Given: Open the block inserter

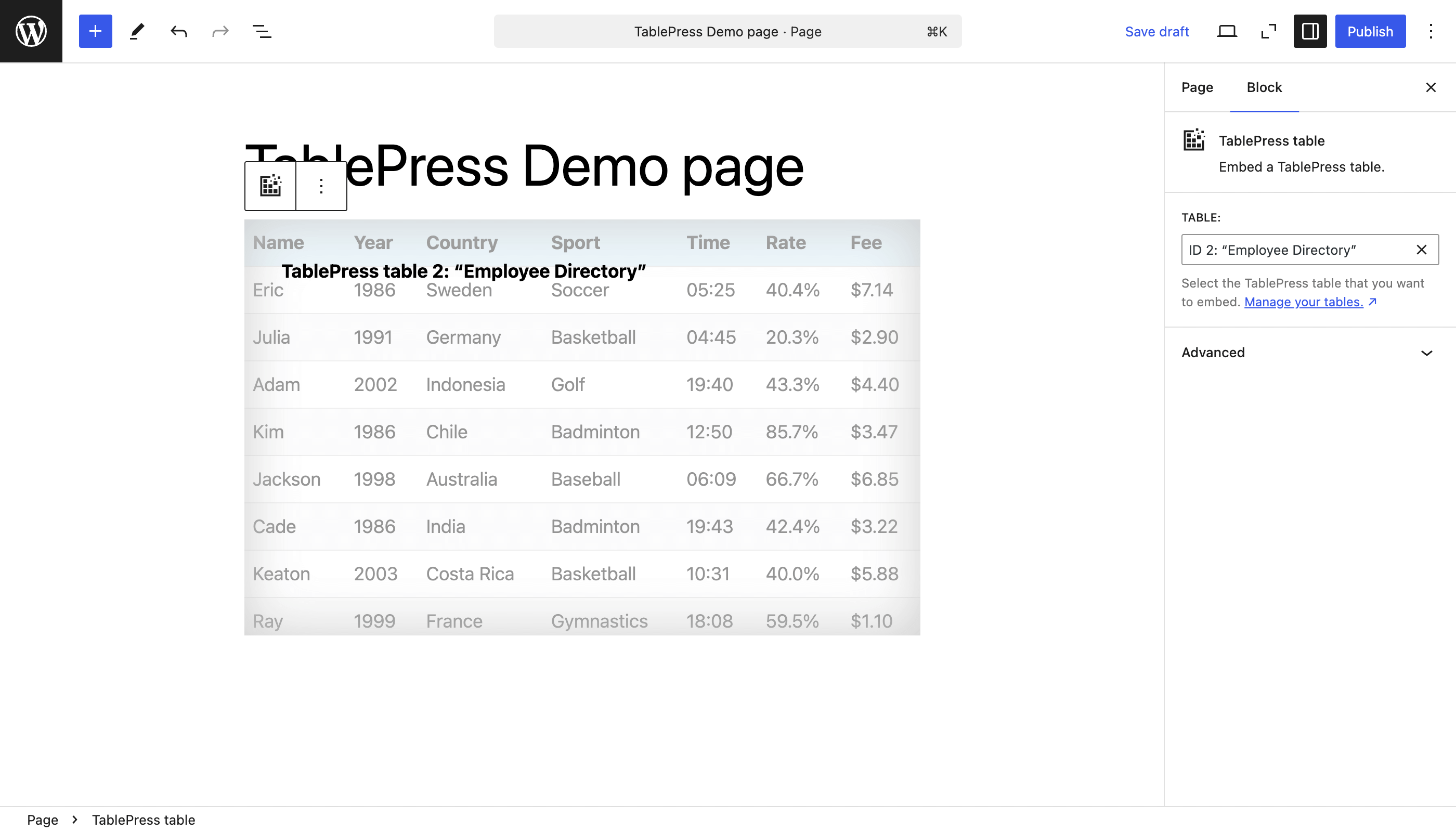Looking at the screenshot, I should 95,31.
